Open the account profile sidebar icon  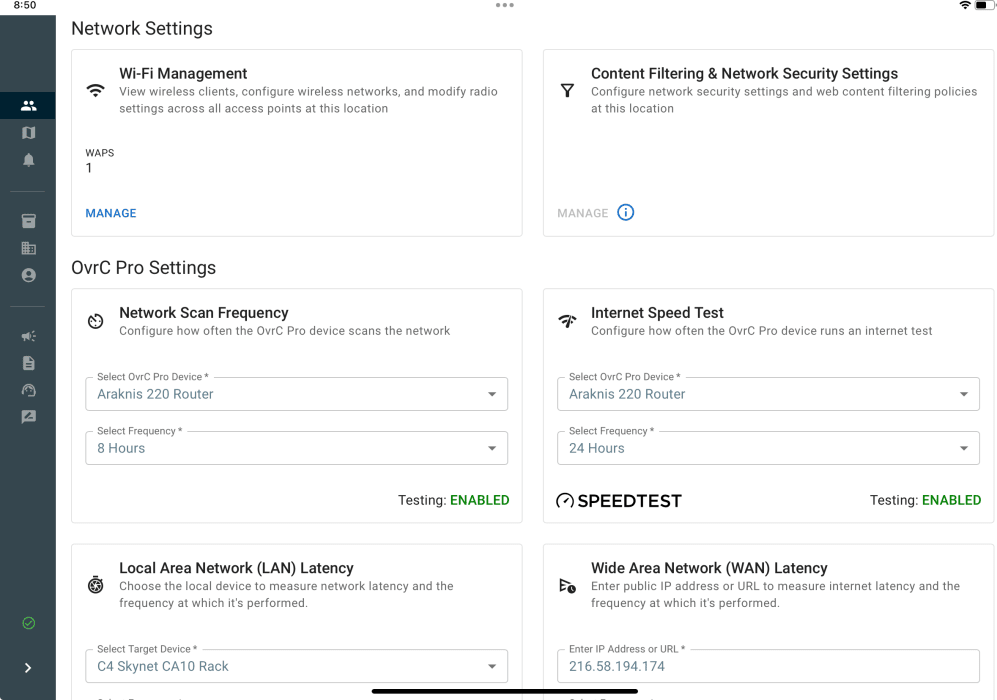28,275
